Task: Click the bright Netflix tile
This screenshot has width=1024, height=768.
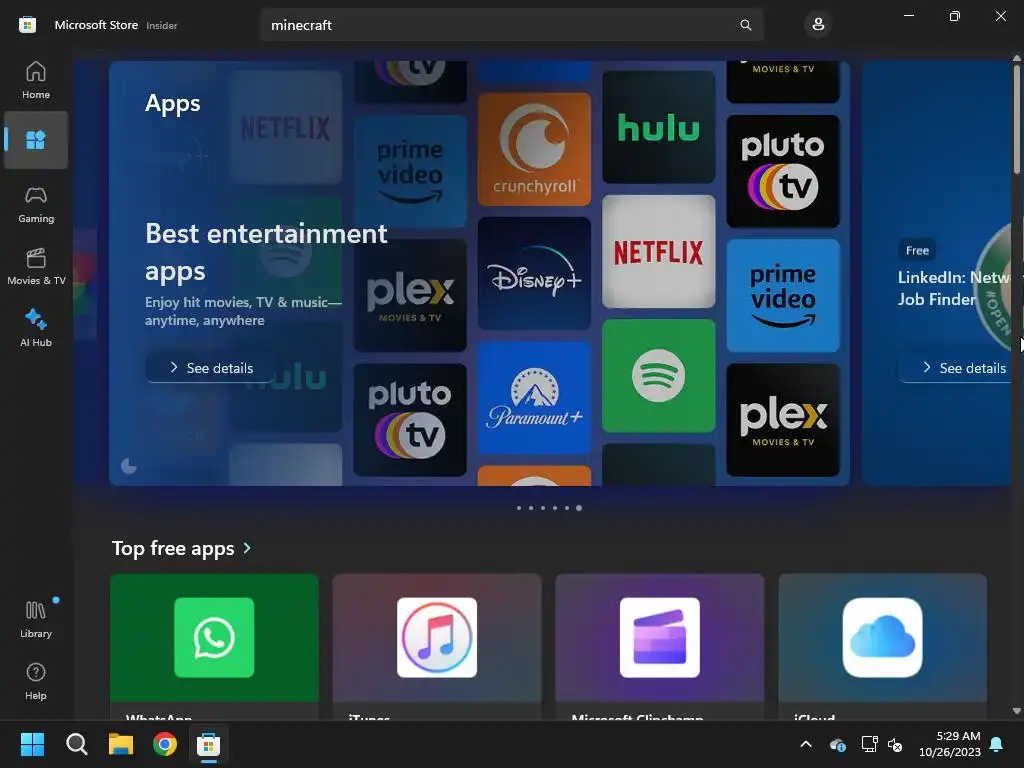Action: coord(658,251)
